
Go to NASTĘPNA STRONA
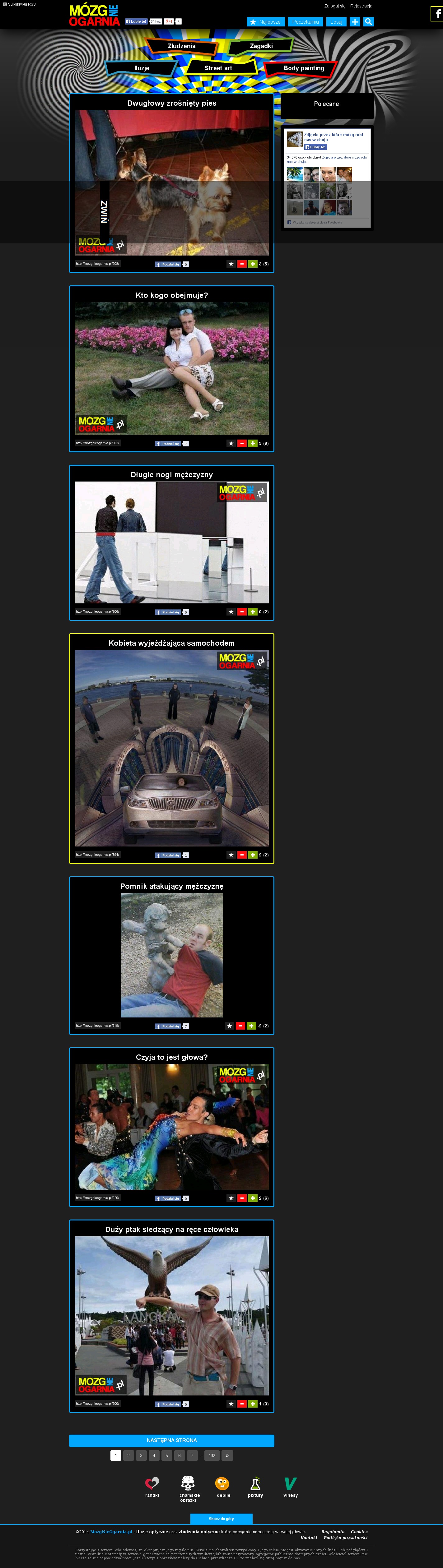point(171,1440)
